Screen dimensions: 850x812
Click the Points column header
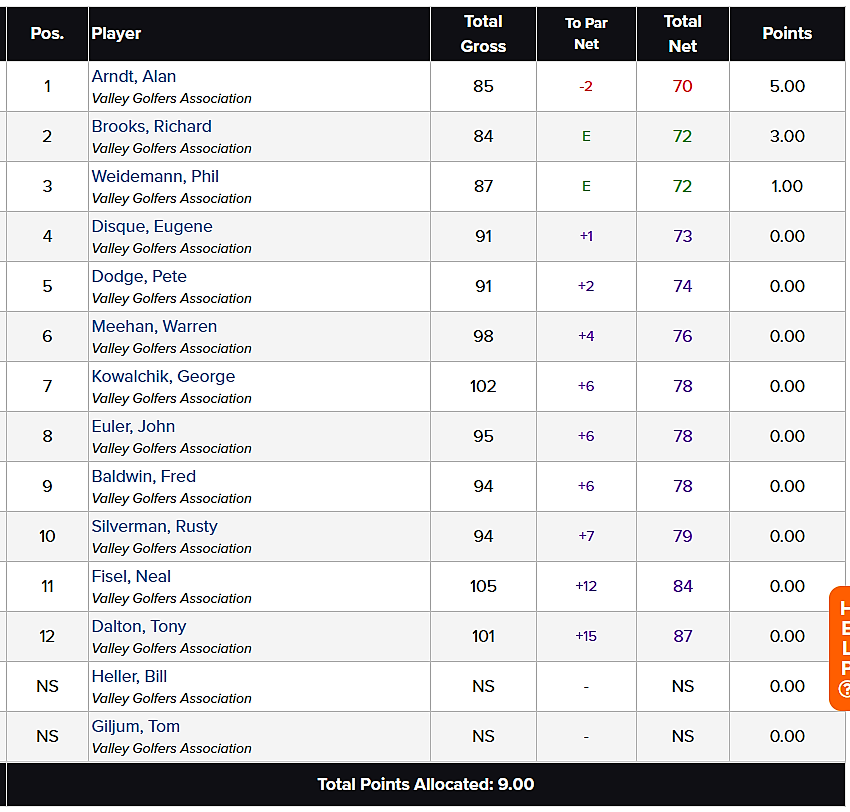pyautogui.click(x=787, y=34)
